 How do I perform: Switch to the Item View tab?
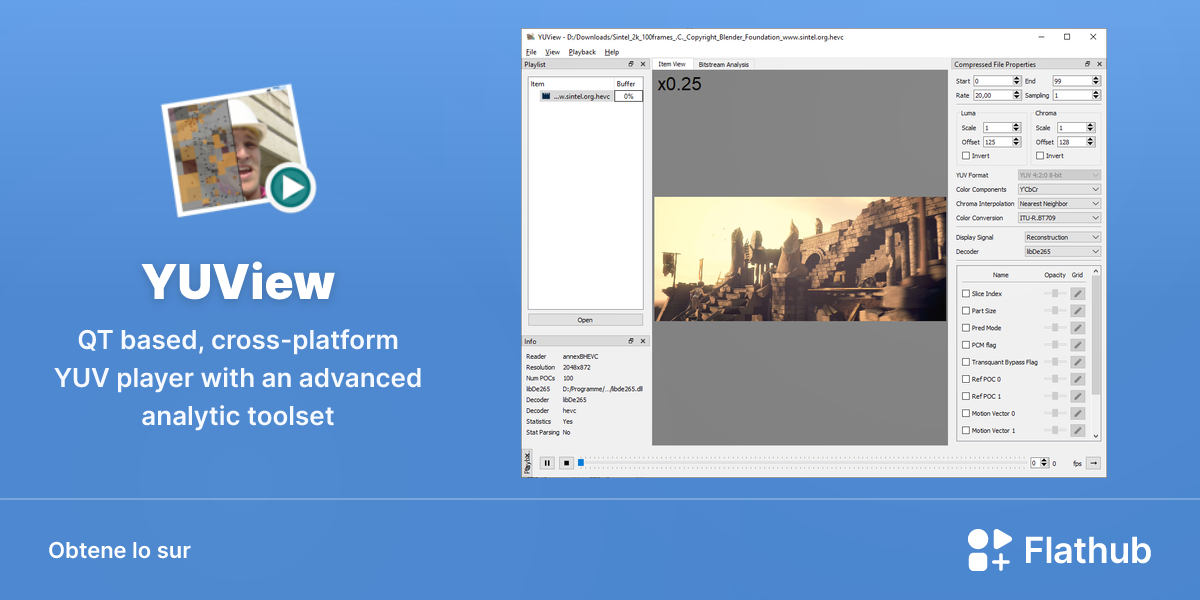tap(672, 64)
